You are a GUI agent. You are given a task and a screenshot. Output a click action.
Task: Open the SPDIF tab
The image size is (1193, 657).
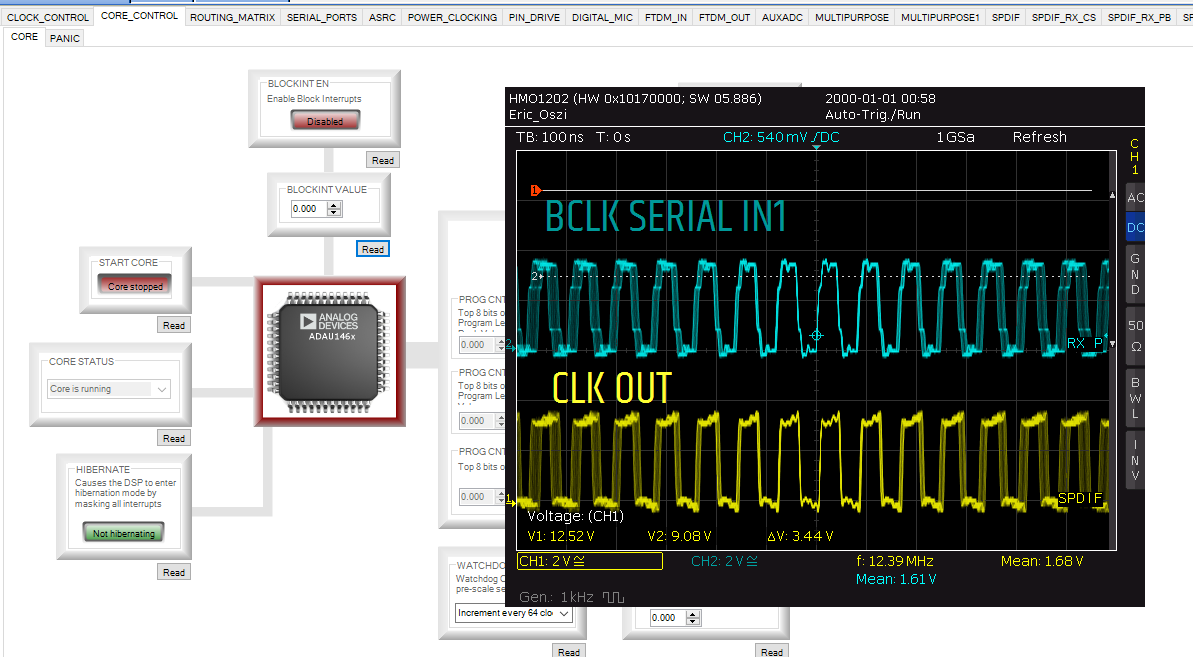tap(1005, 17)
